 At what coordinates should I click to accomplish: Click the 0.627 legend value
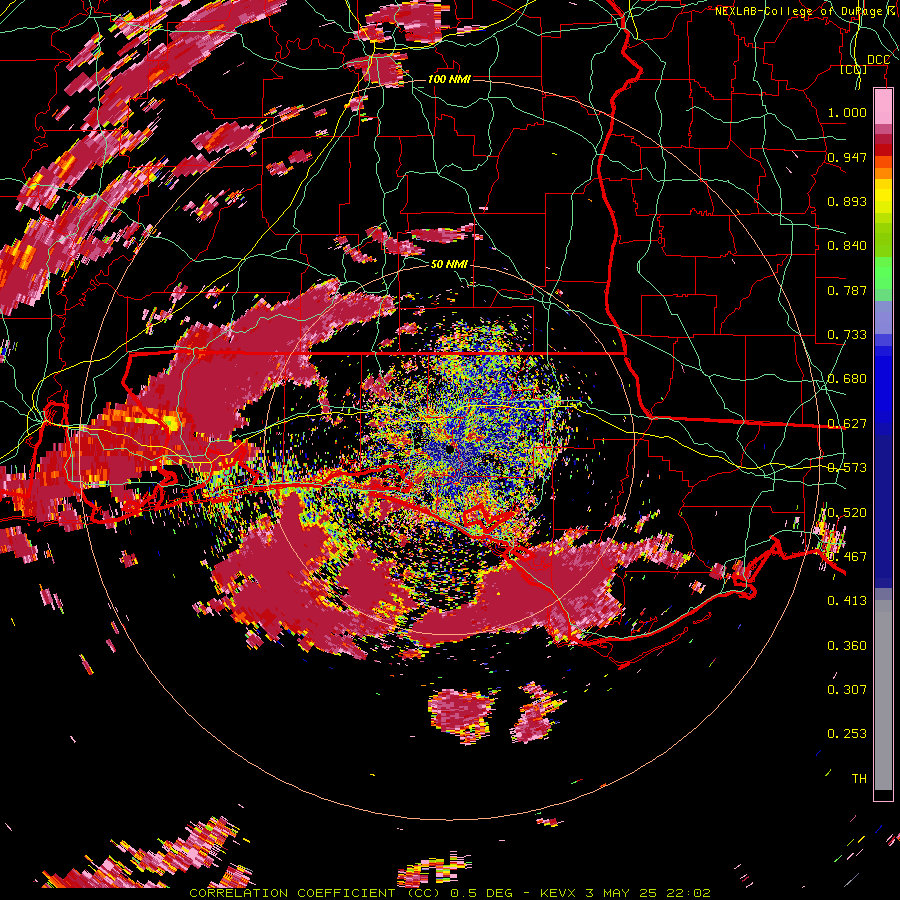click(x=847, y=424)
